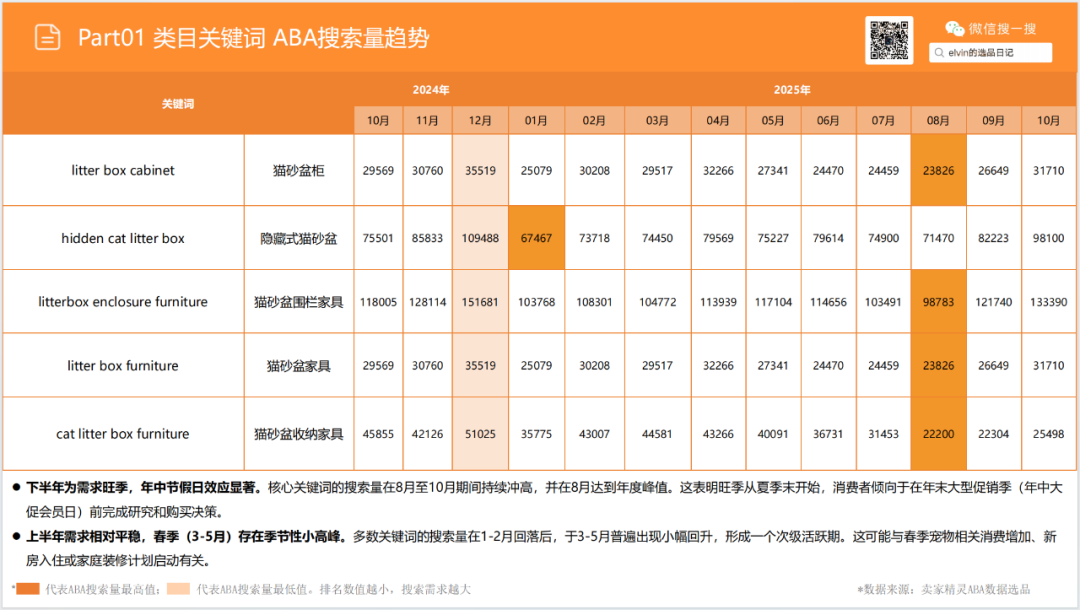
Task: Click the bullet icon before 下半年为需求旺季
Action: 14,485
